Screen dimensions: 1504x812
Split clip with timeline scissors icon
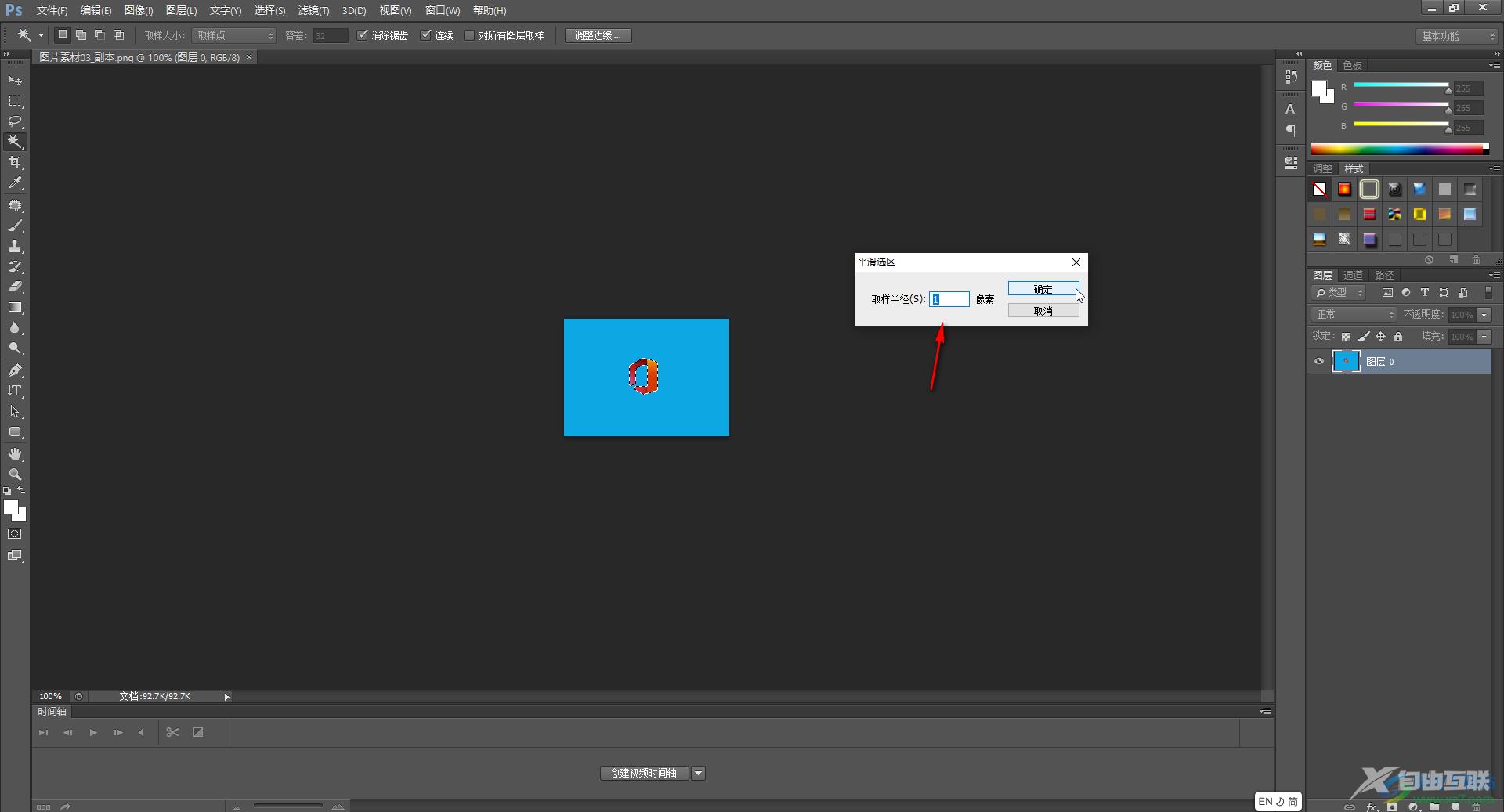[173, 732]
